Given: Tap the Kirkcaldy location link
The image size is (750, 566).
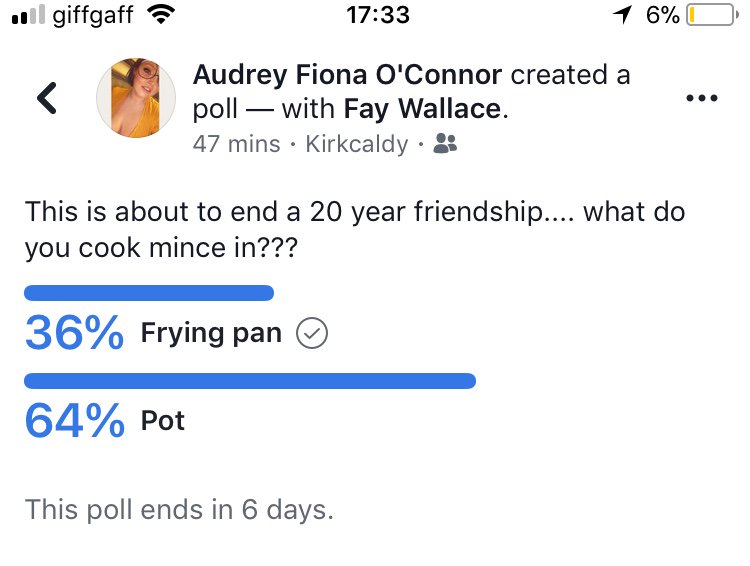Looking at the screenshot, I should [x=357, y=144].
